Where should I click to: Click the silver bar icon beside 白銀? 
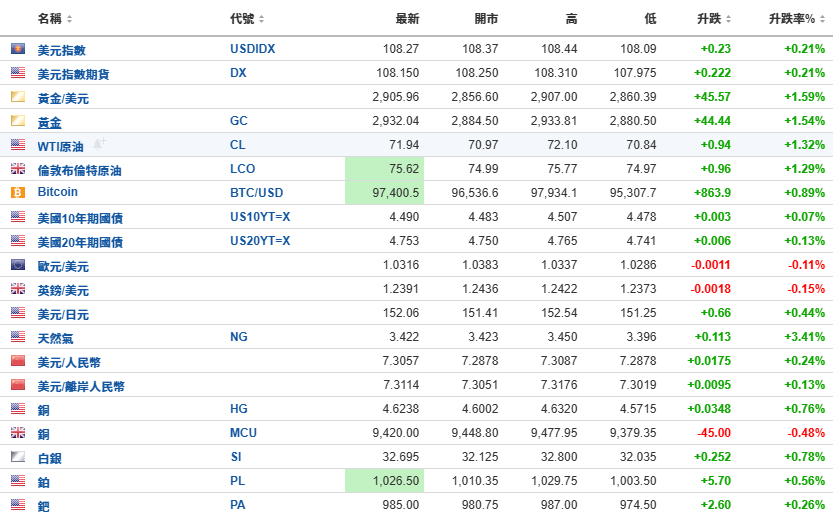[18, 456]
